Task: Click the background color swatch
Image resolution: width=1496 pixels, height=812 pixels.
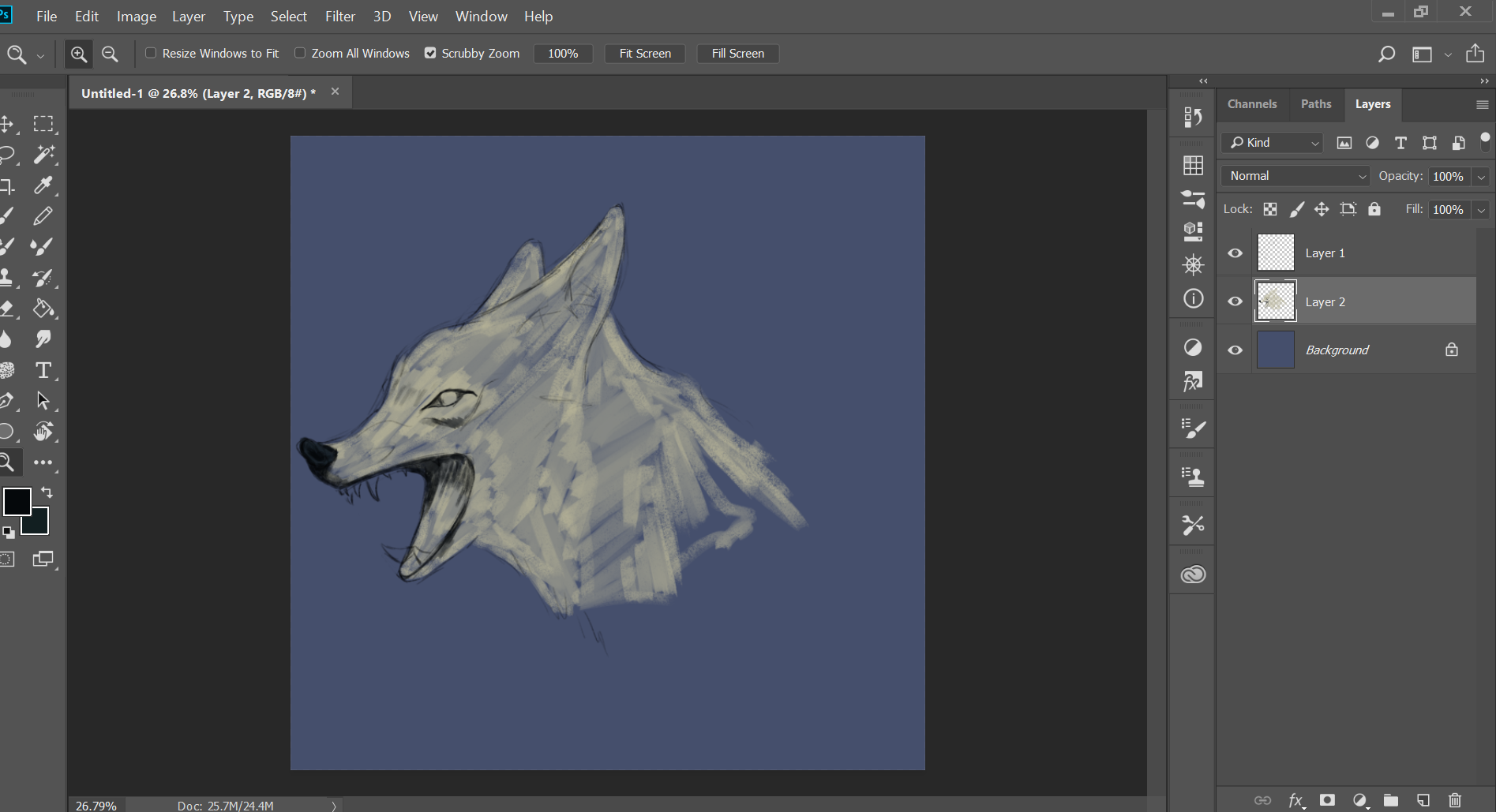Action: coord(39,525)
